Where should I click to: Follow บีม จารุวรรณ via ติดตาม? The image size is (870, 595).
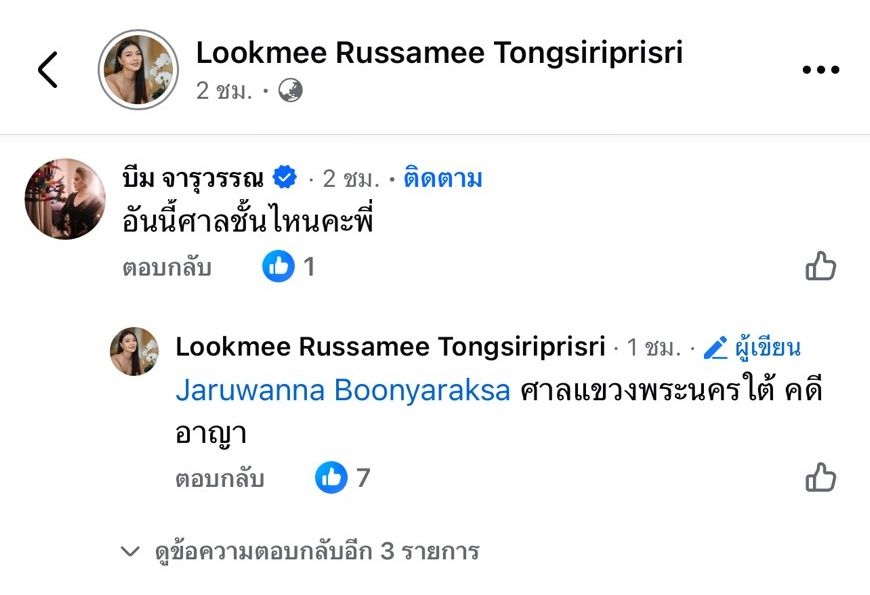point(442,179)
